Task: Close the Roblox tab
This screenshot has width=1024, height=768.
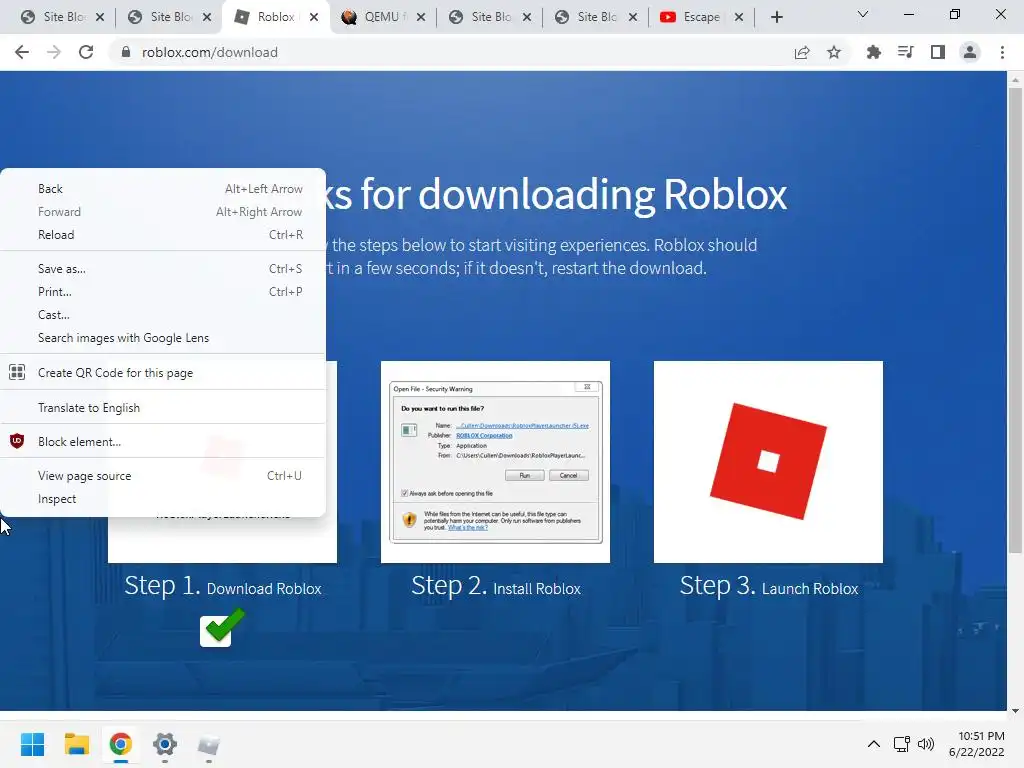Action: coord(314,17)
